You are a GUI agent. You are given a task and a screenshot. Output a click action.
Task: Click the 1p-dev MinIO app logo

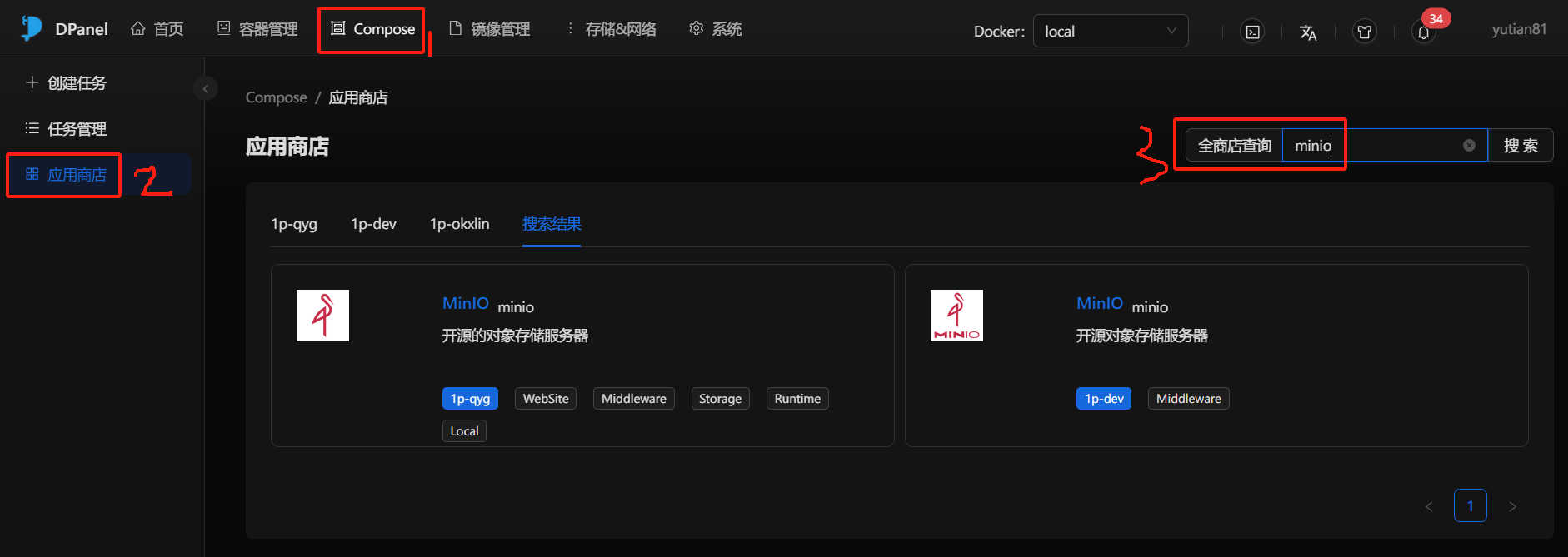(956, 316)
